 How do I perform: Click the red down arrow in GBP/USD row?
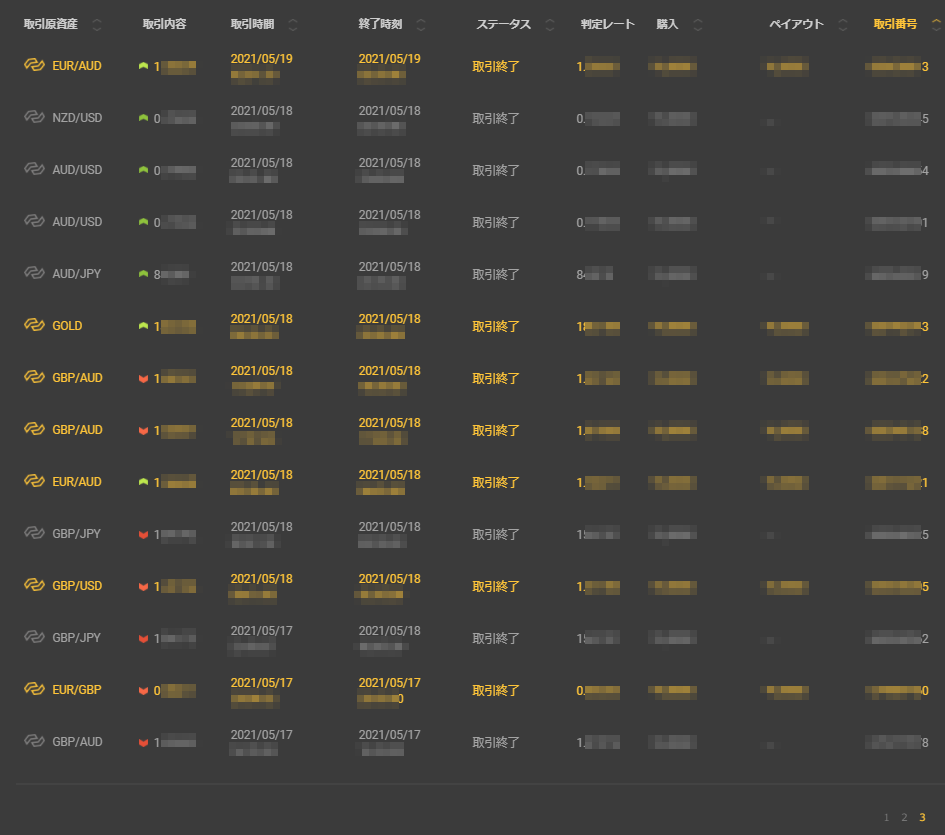143,586
